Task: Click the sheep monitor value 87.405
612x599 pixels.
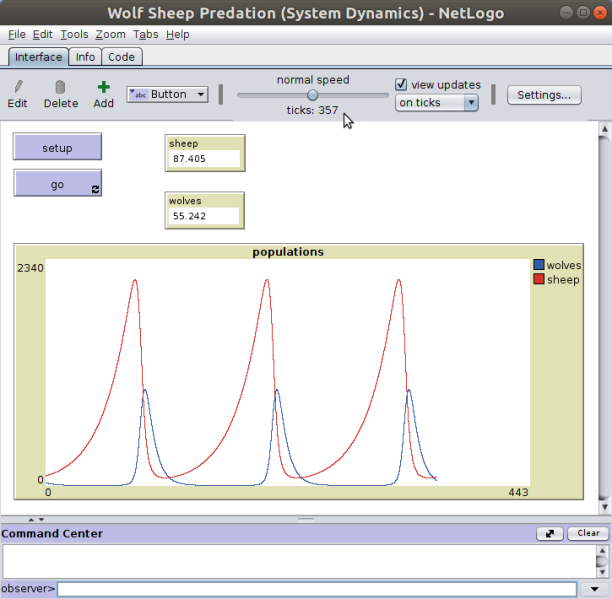Action: pos(204,159)
